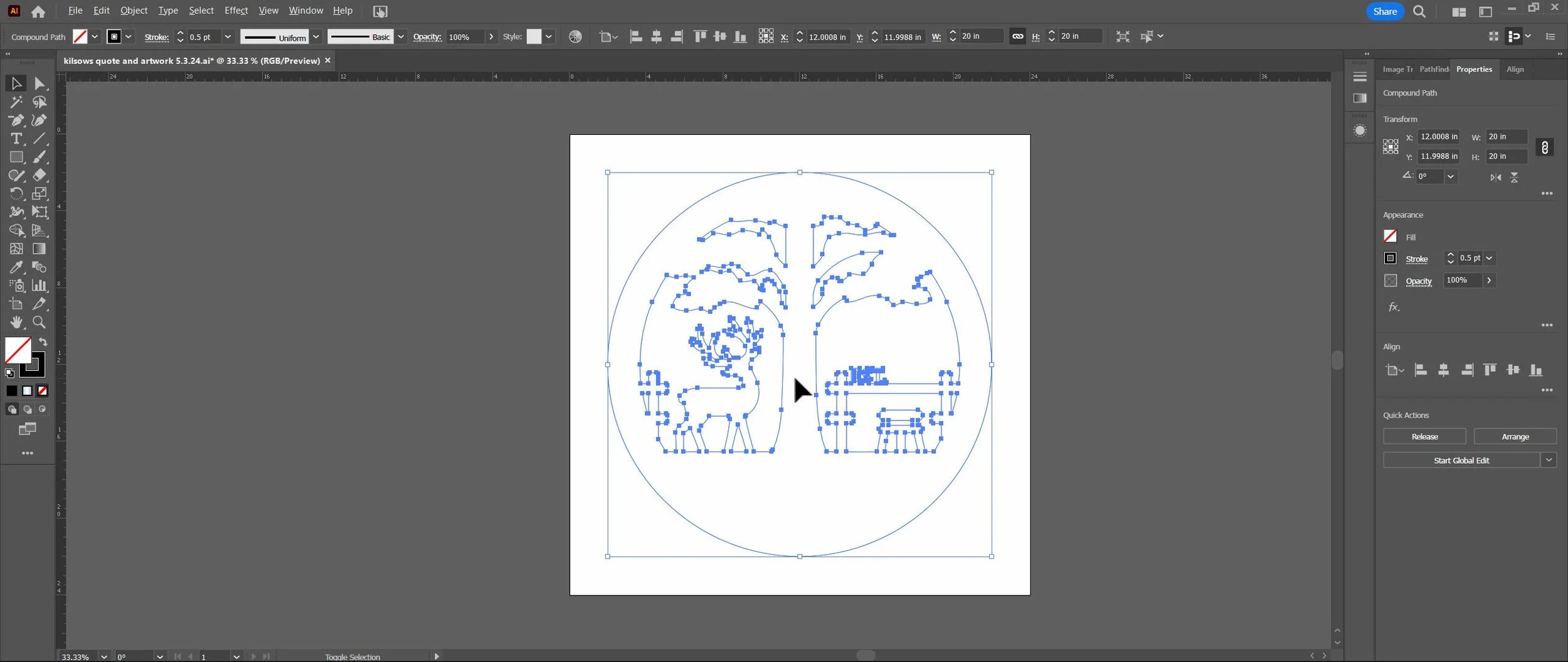Enable Draw Normal mode

[x=12, y=409]
